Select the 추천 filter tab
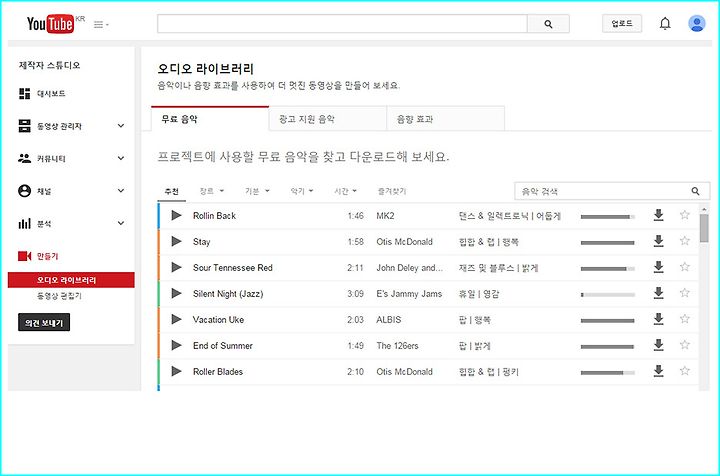 pos(172,191)
